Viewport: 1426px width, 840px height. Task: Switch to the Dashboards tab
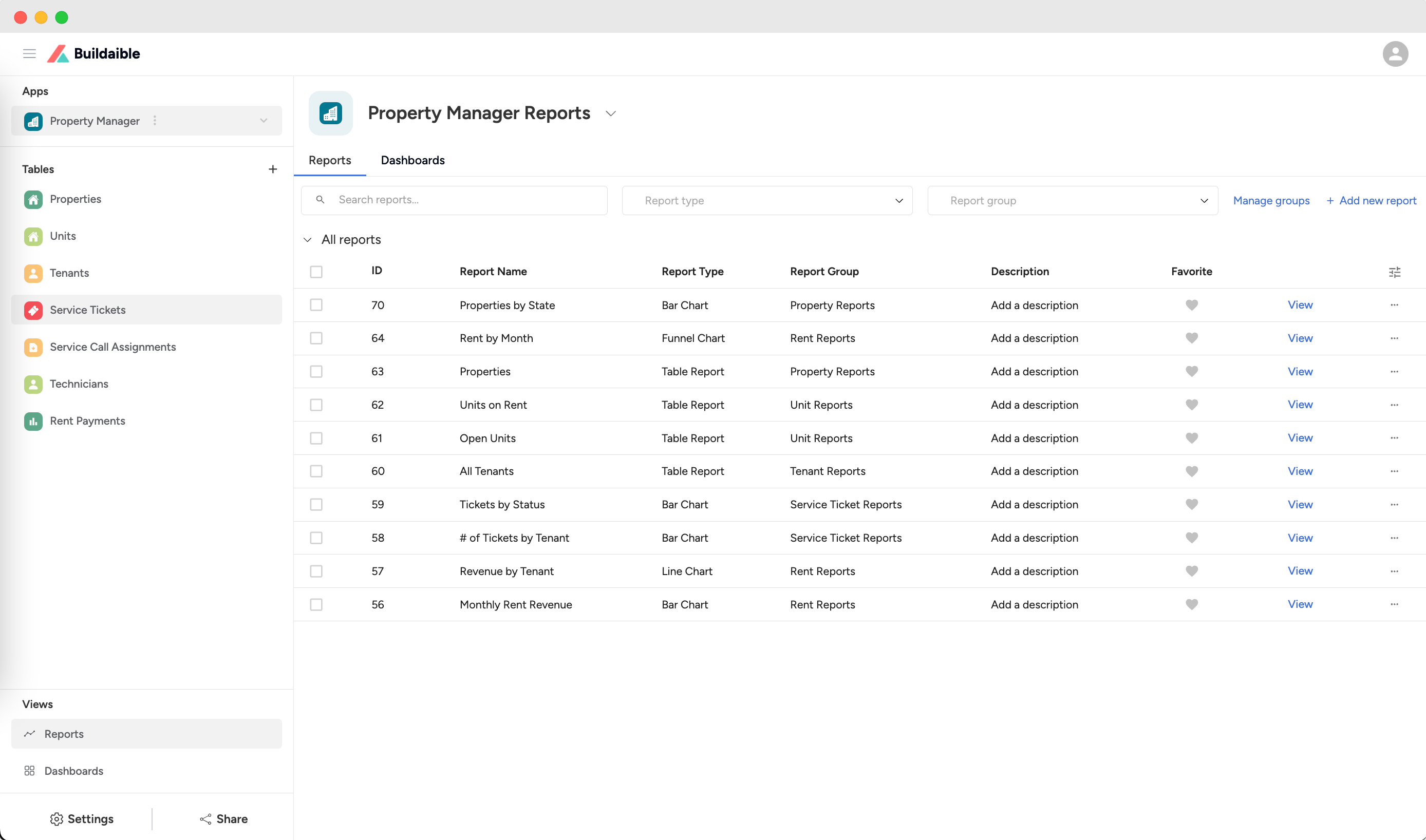(x=413, y=160)
